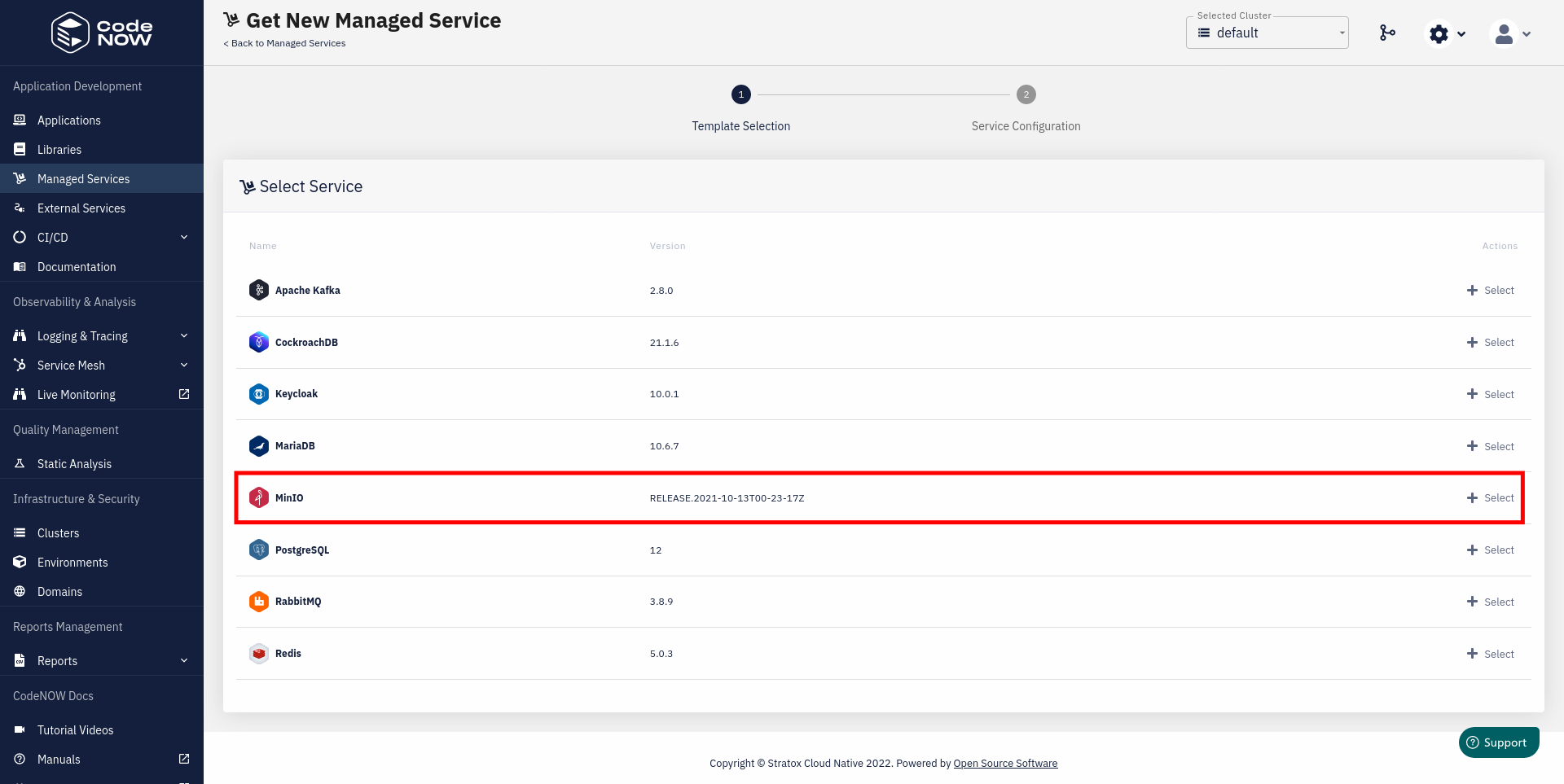The height and width of the screenshot is (784, 1564).
Task: Click the Name column header
Action: tap(263, 246)
